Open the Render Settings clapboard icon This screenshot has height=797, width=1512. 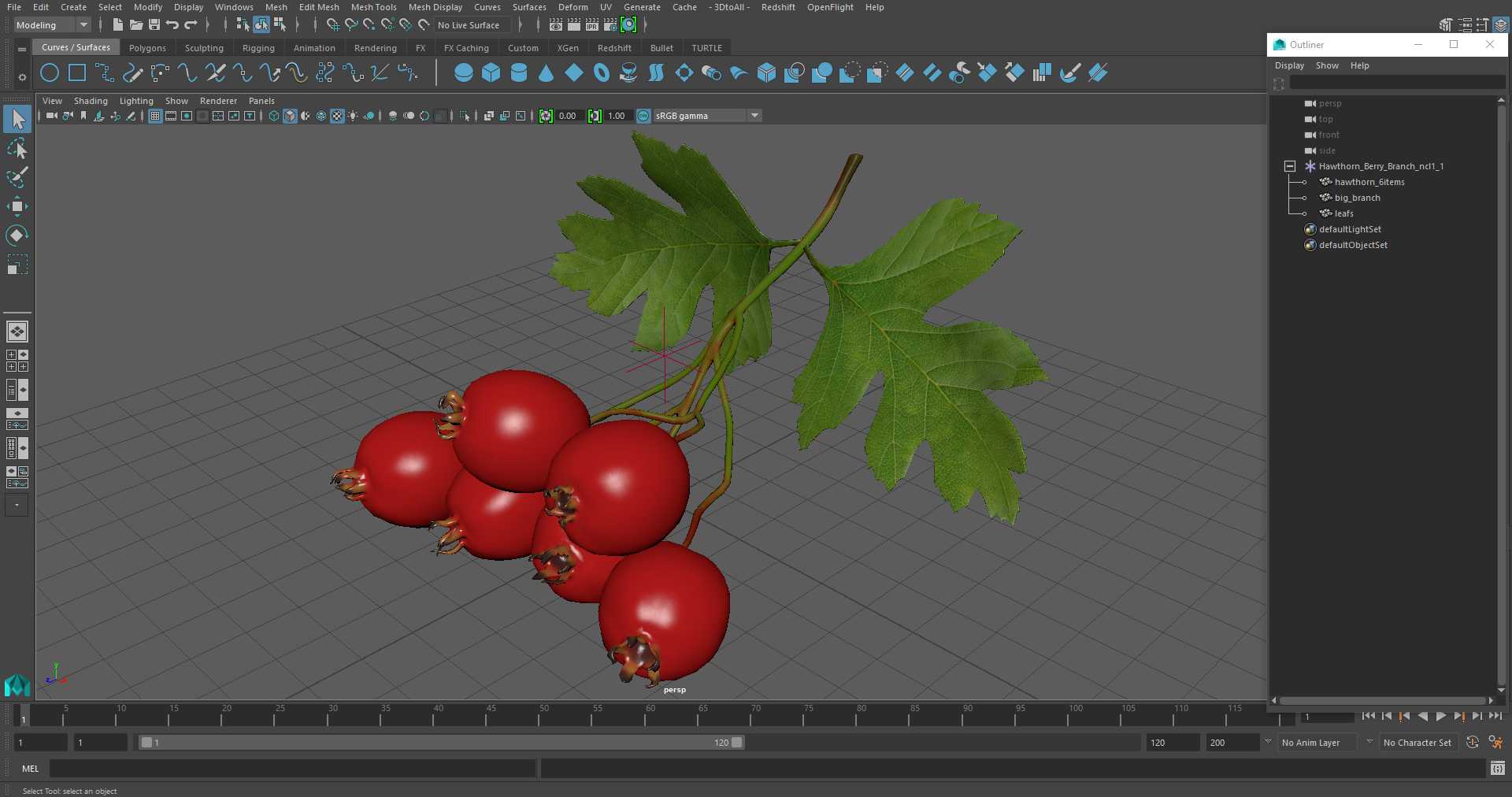tap(610, 25)
